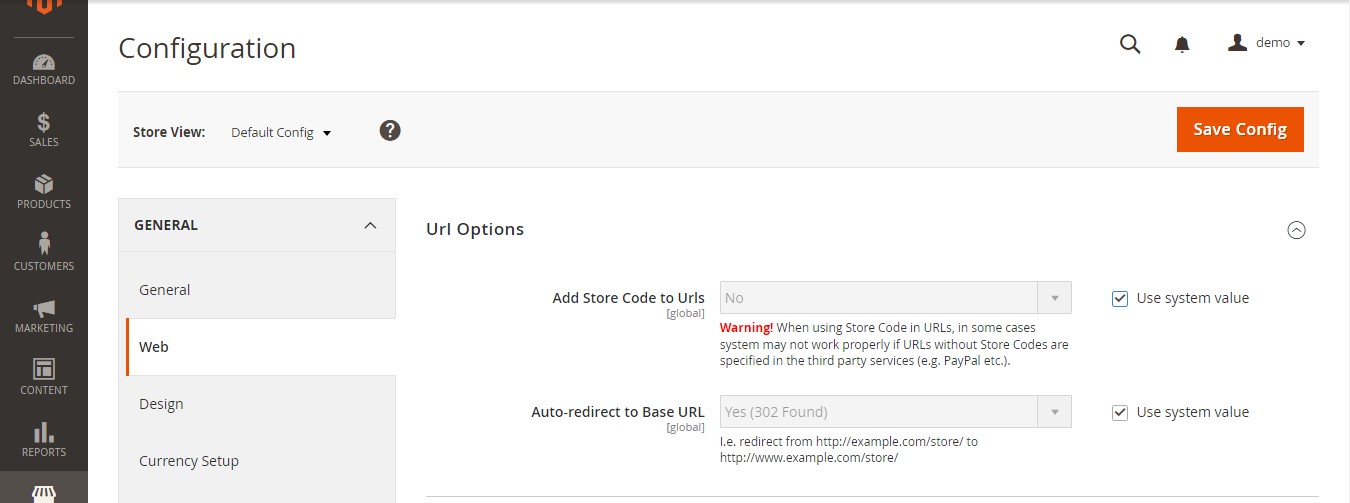Uncheck Use system value for Add Store Code
1350x503 pixels.
tap(1120, 298)
